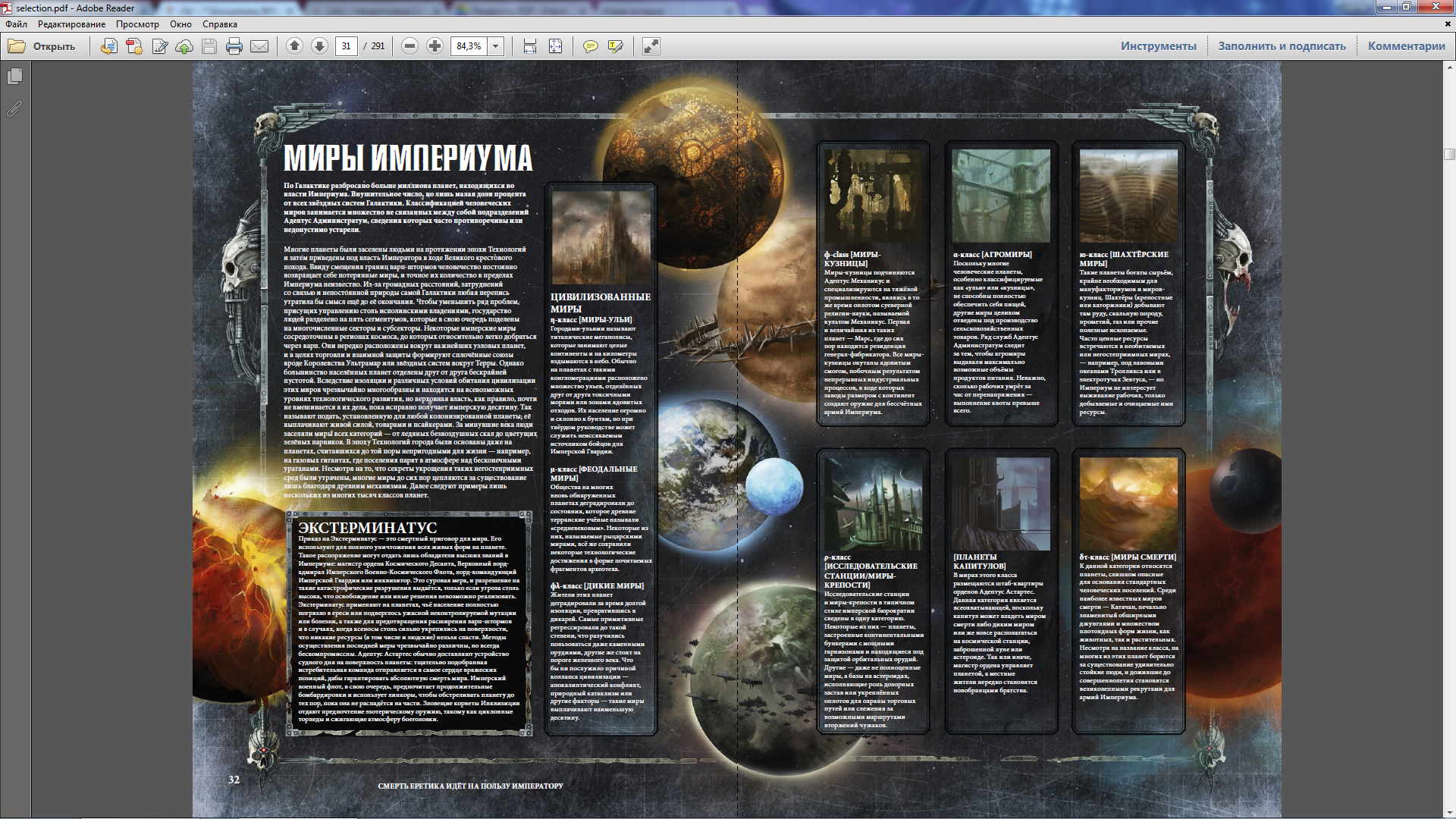Open the Просмотр menu
The width and height of the screenshot is (1456, 819).
(x=137, y=24)
